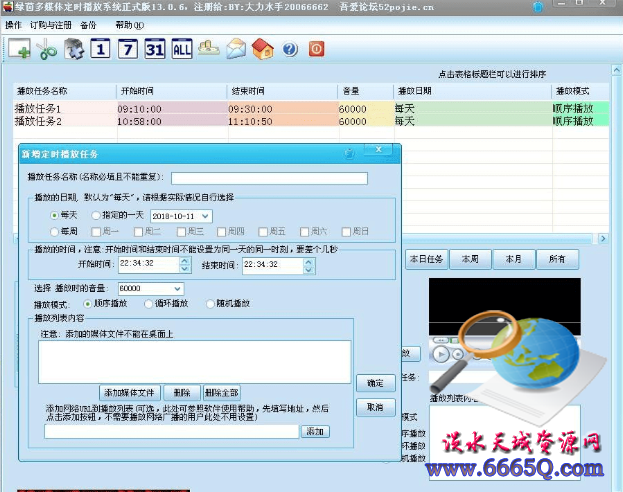The image size is (623, 492).
Task: Show today's tasks with calendar 1 icon
Action: point(101,49)
